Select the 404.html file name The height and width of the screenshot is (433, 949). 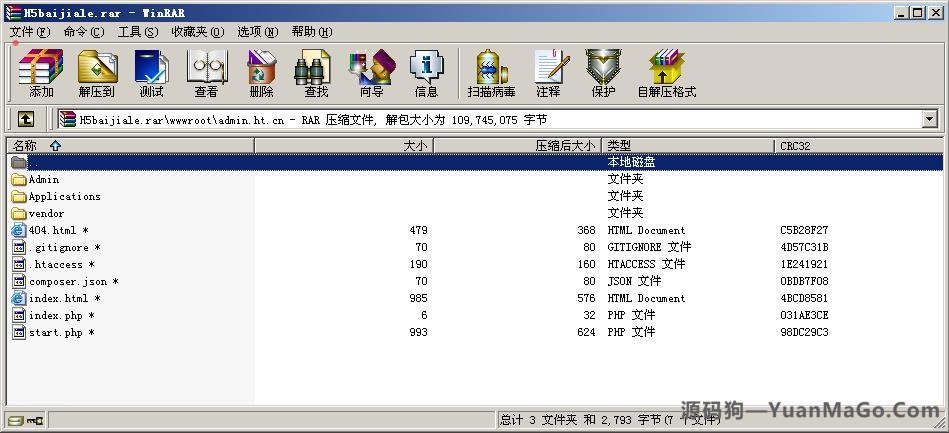point(59,230)
